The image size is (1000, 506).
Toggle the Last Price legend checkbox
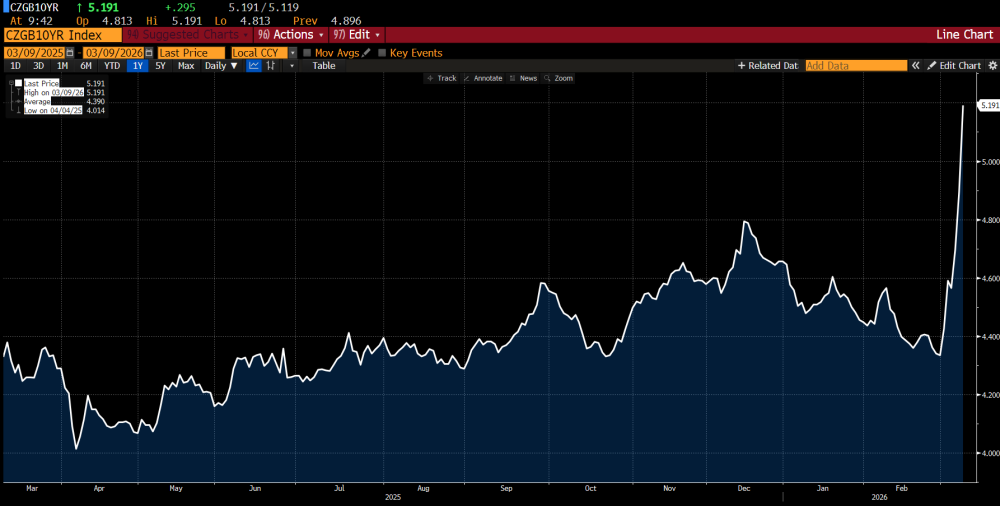pos(18,83)
